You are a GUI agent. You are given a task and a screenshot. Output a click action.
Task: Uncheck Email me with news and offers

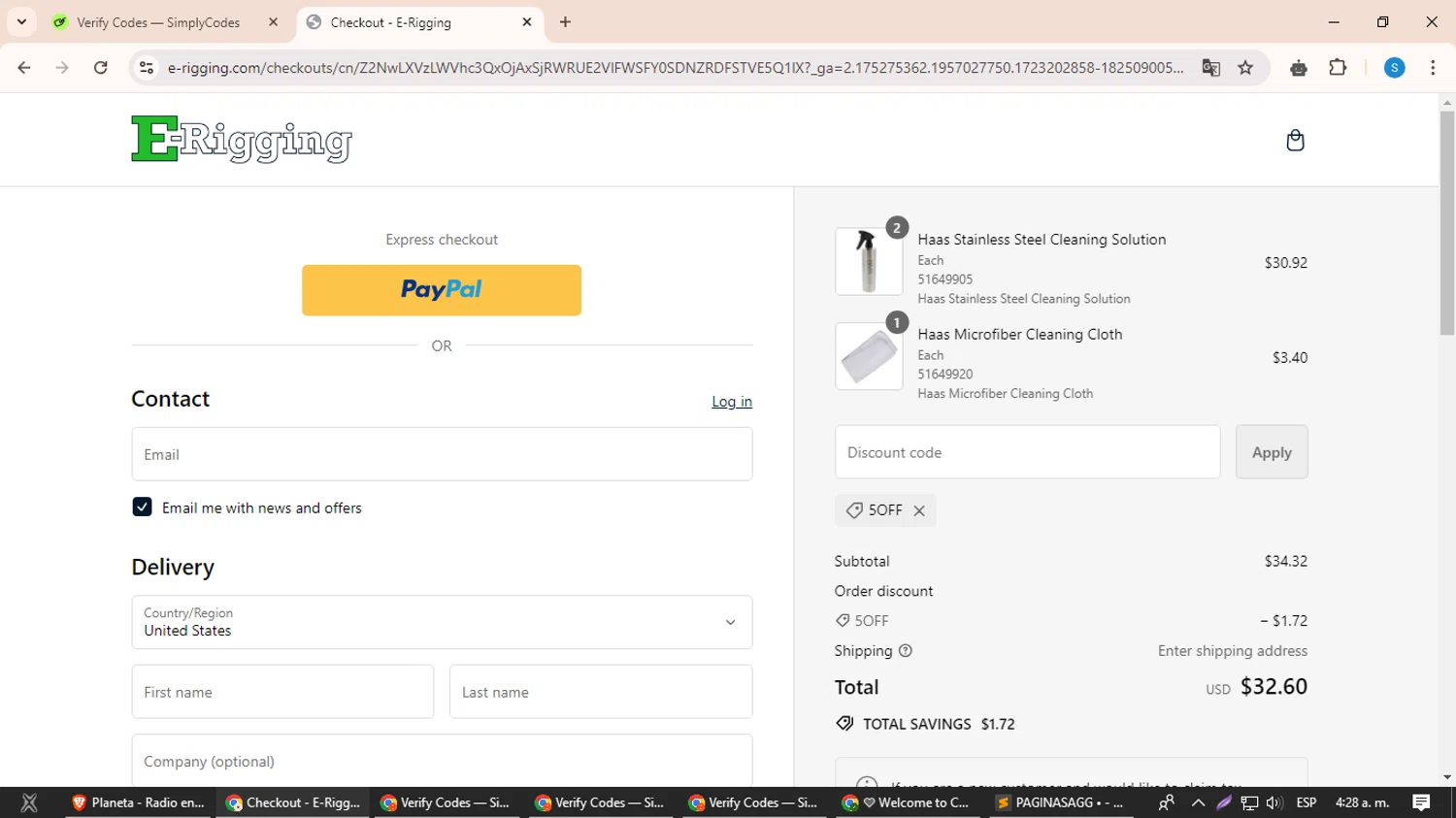[142, 507]
